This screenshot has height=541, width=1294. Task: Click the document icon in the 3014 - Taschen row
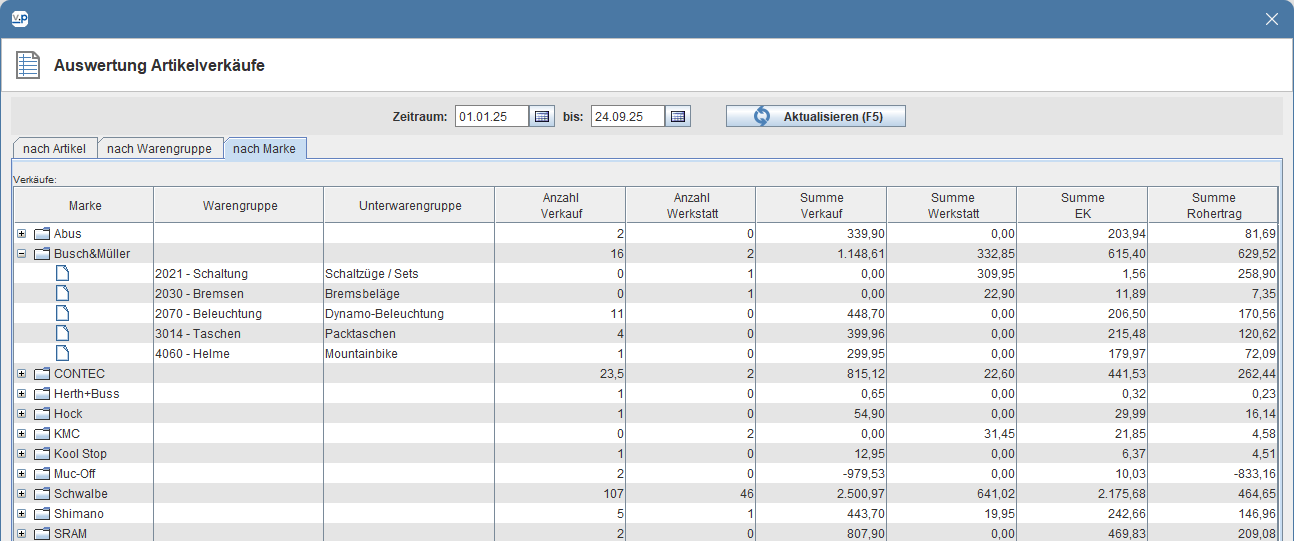point(62,333)
